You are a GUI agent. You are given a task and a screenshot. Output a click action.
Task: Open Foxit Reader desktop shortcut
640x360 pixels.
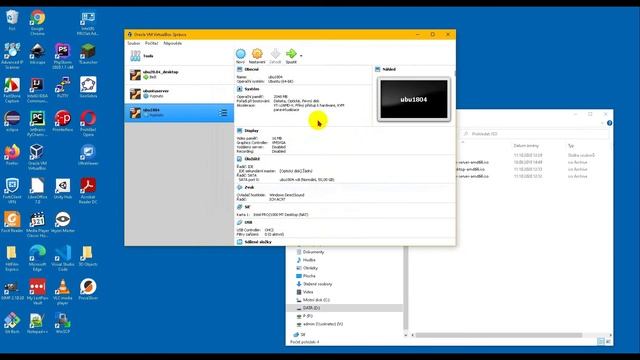click(x=12, y=222)
